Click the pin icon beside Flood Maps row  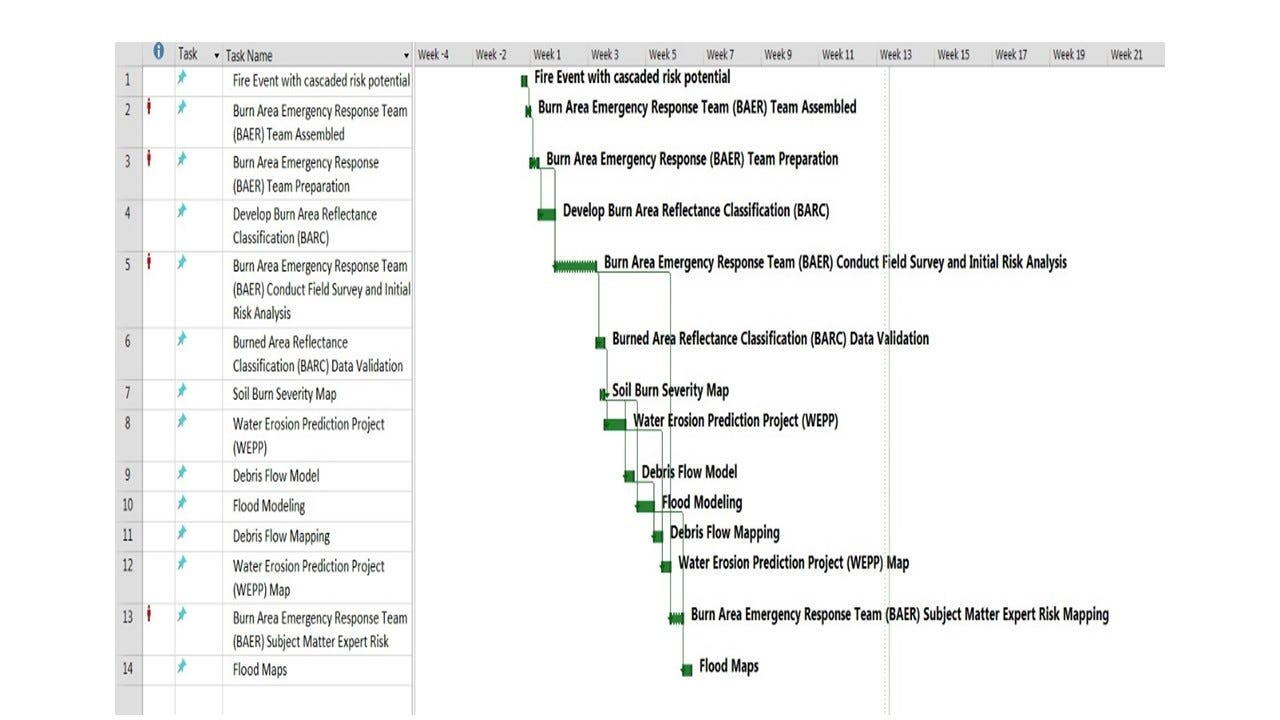coord(182,666)
